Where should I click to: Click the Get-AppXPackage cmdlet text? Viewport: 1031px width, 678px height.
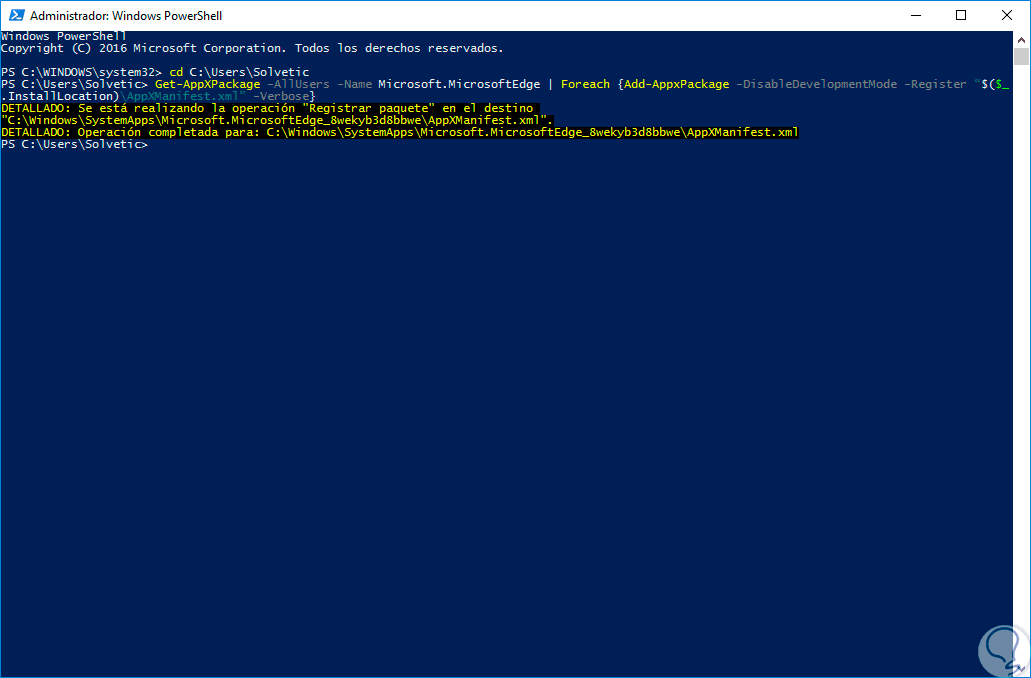(x=207, y=84)
